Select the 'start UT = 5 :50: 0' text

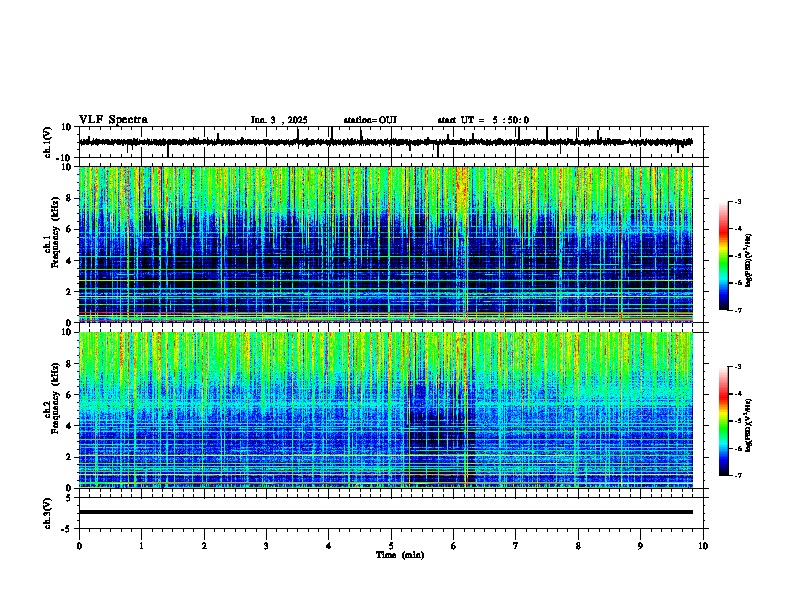[x=483, y=120]
